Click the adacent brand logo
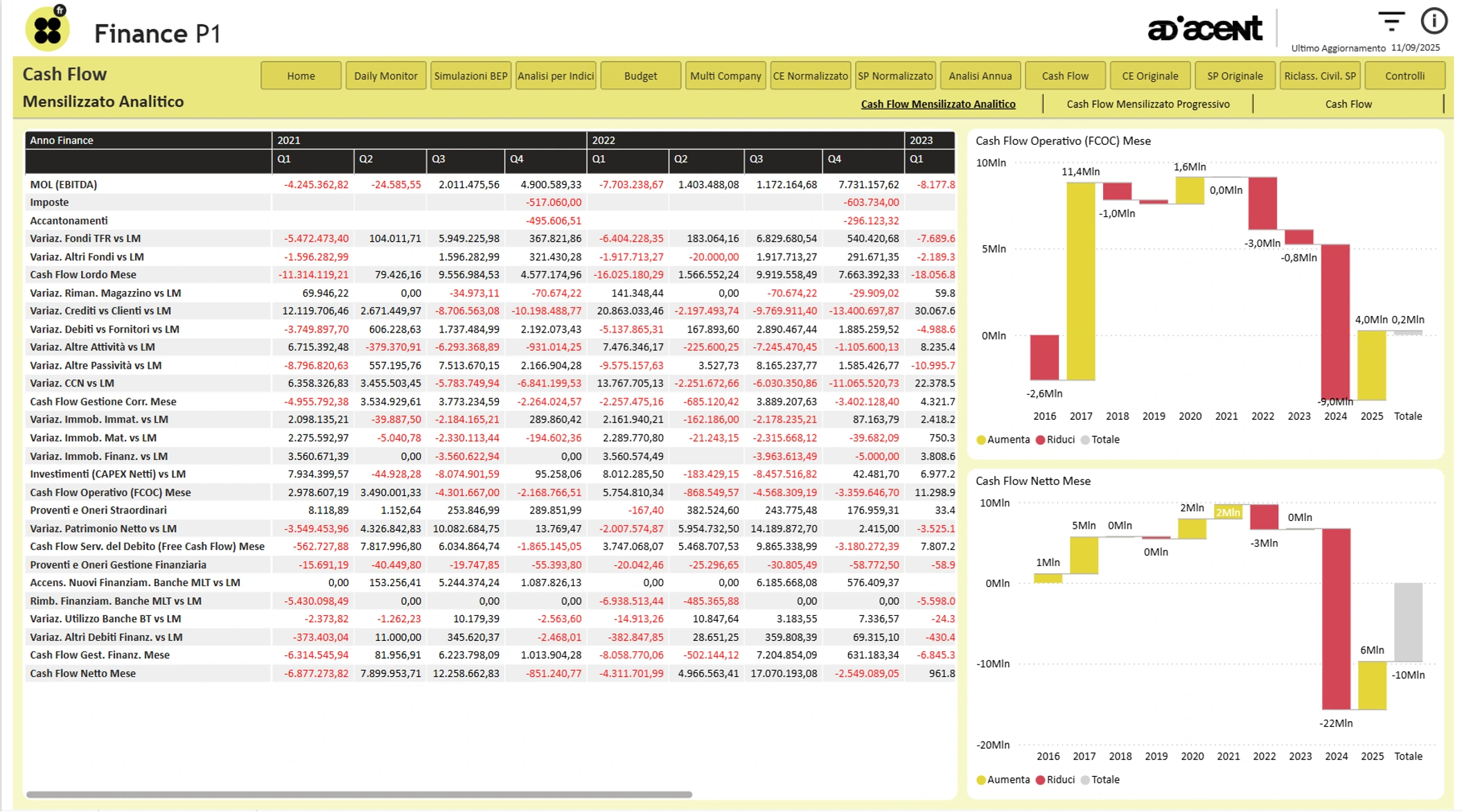The height and width of the screenshot is (812, 1462). point(1205,29)
